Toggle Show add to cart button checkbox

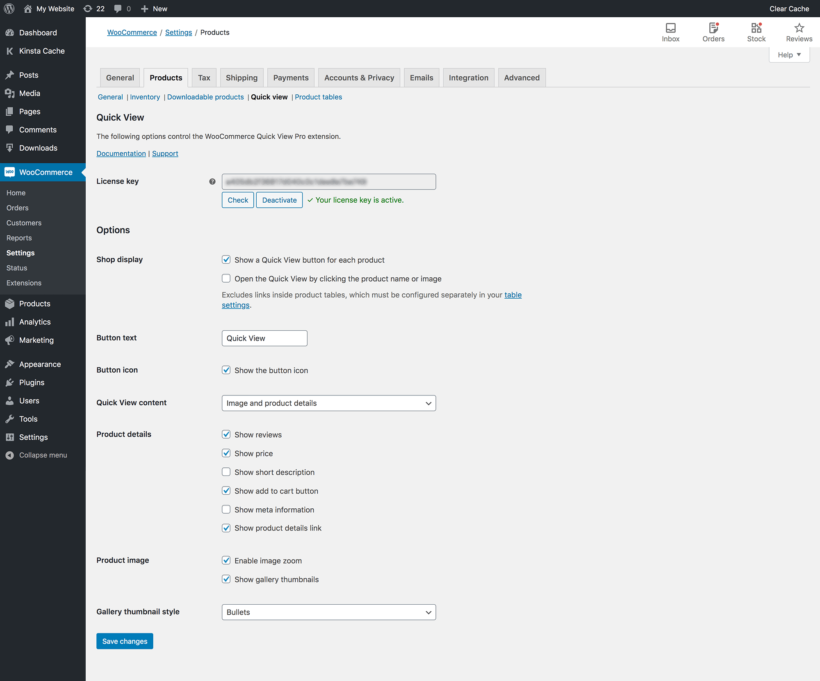[226, 491]
